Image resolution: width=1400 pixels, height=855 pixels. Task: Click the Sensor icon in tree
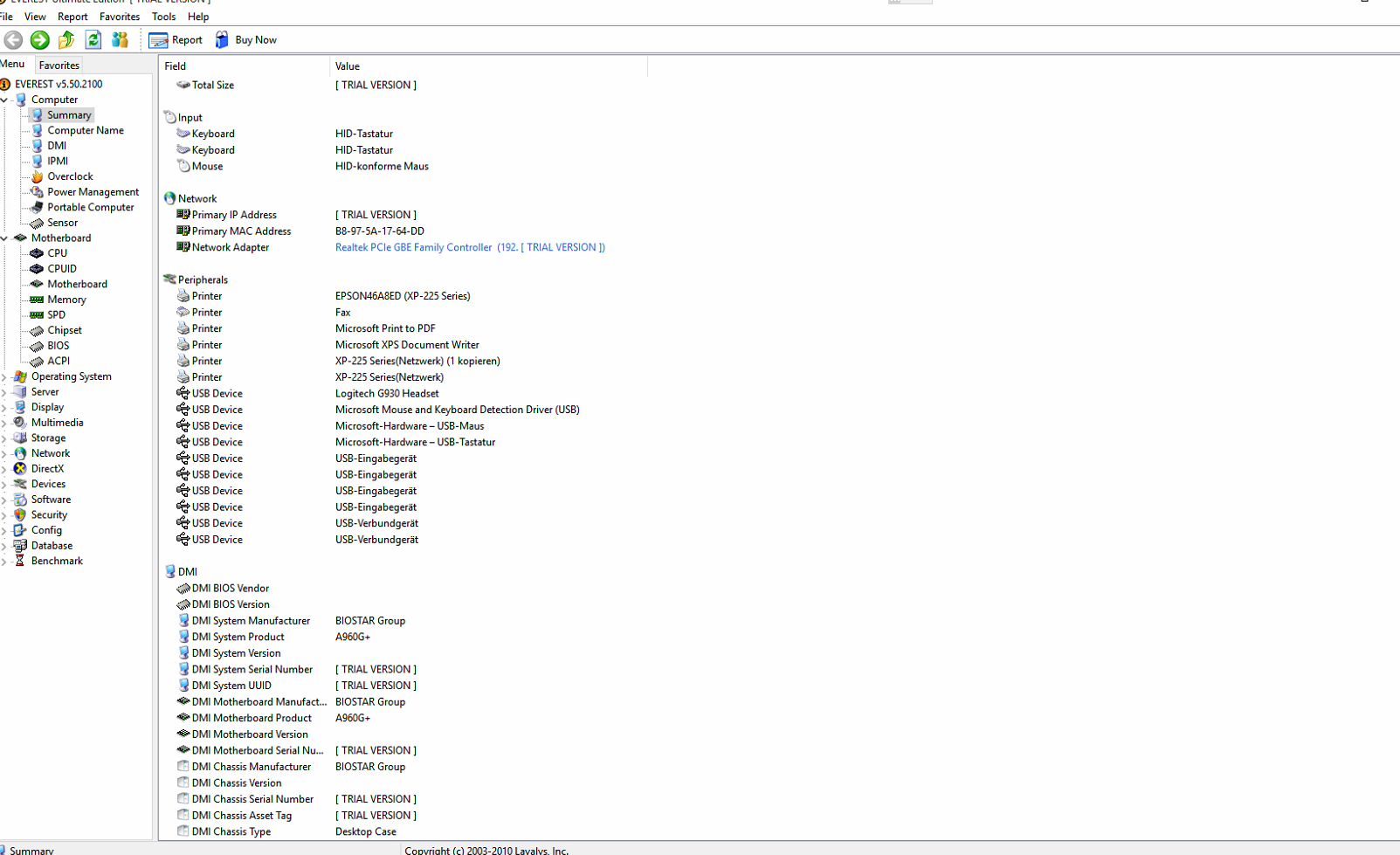pos(37,223)
